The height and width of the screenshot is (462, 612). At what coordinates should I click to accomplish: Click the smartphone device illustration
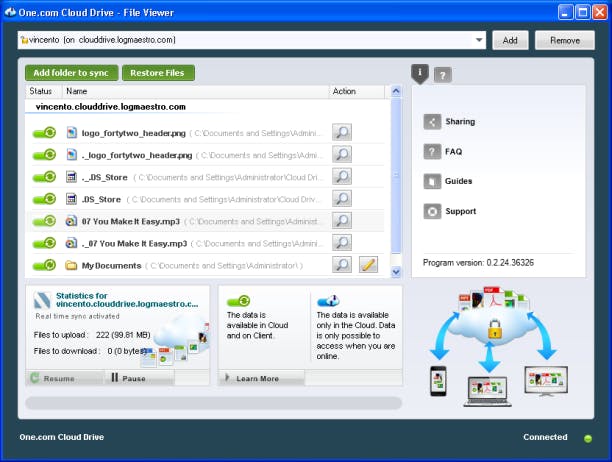click(x=438, y=381)
